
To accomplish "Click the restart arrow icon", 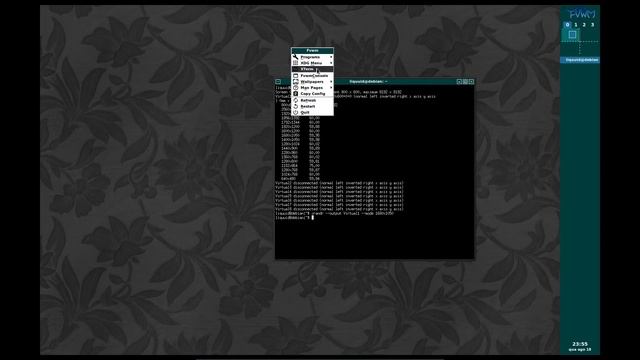I will (296, 107).
